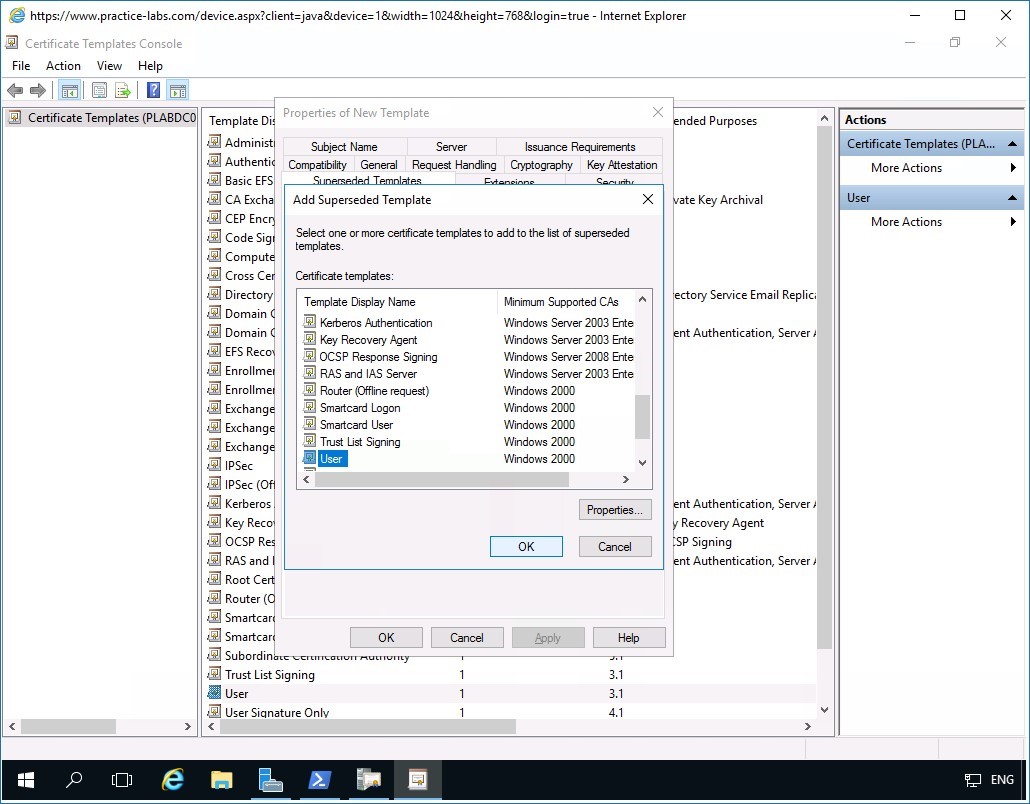Open the File menu
Screen dimensions: 1030x804
click(x=21, y=66)
